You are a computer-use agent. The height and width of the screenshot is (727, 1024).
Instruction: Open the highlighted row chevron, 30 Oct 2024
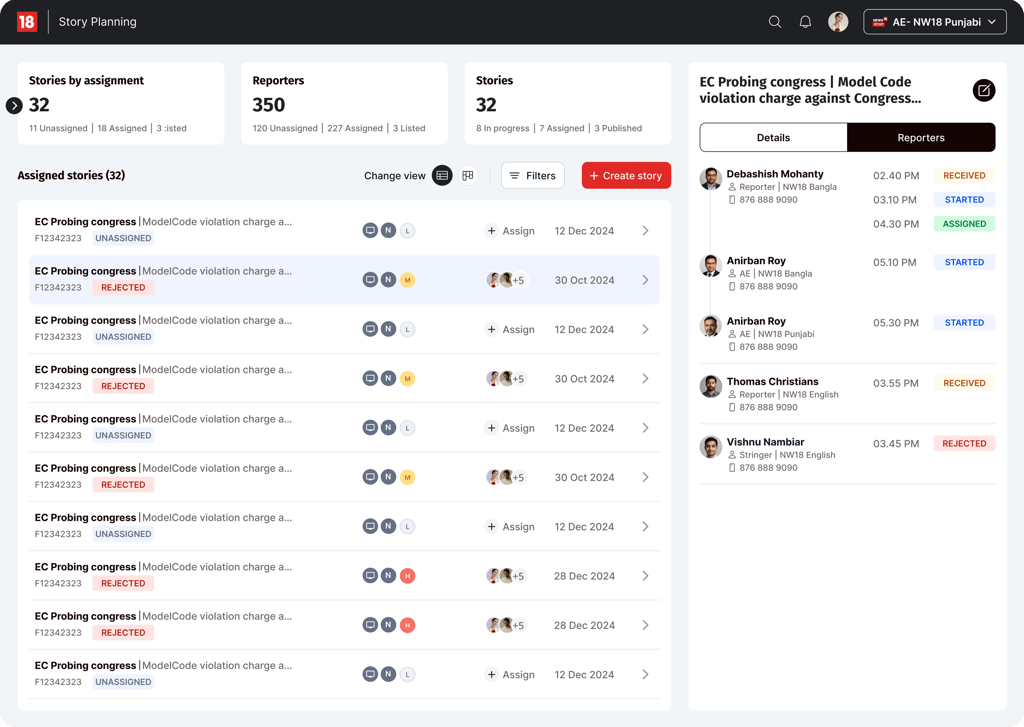click(x=645, y=280)
